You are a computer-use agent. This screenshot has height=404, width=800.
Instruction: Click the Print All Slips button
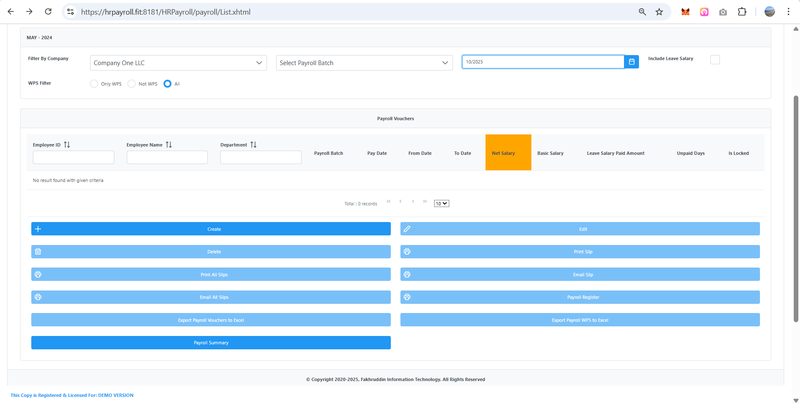(211, 274)
